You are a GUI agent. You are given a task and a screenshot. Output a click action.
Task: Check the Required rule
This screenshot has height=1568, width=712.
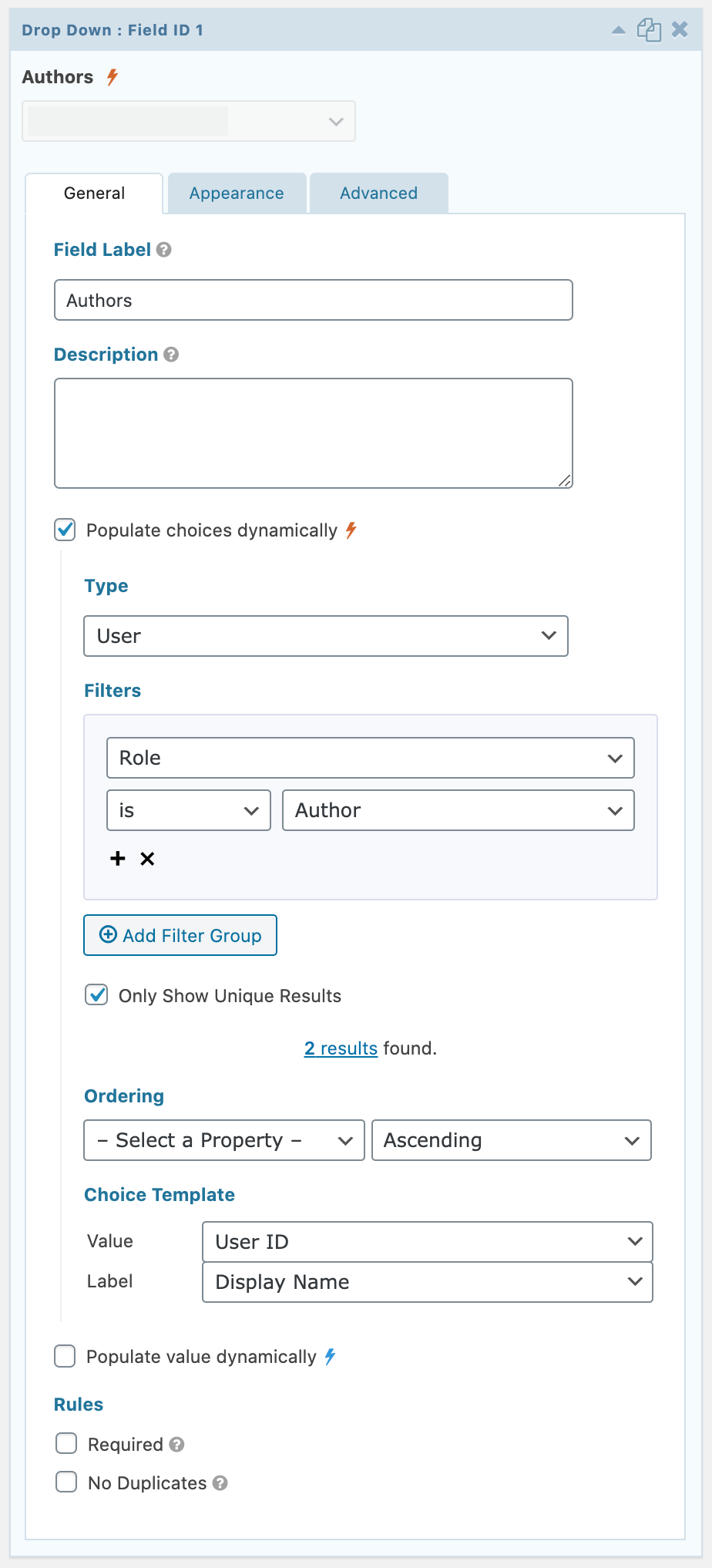tap(66, 1443)
